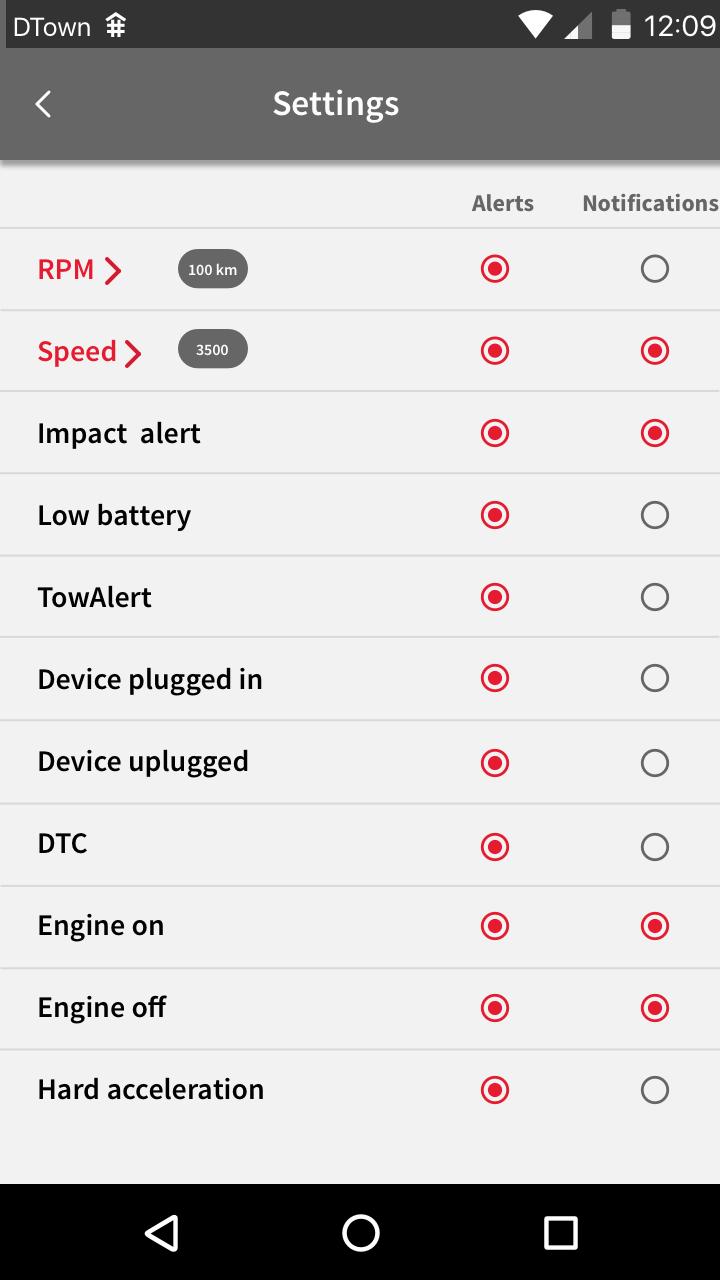The width and height of the screenshot is (720, 1280).
Task: Expand RPM settings chevron
Action: [113, 270]
